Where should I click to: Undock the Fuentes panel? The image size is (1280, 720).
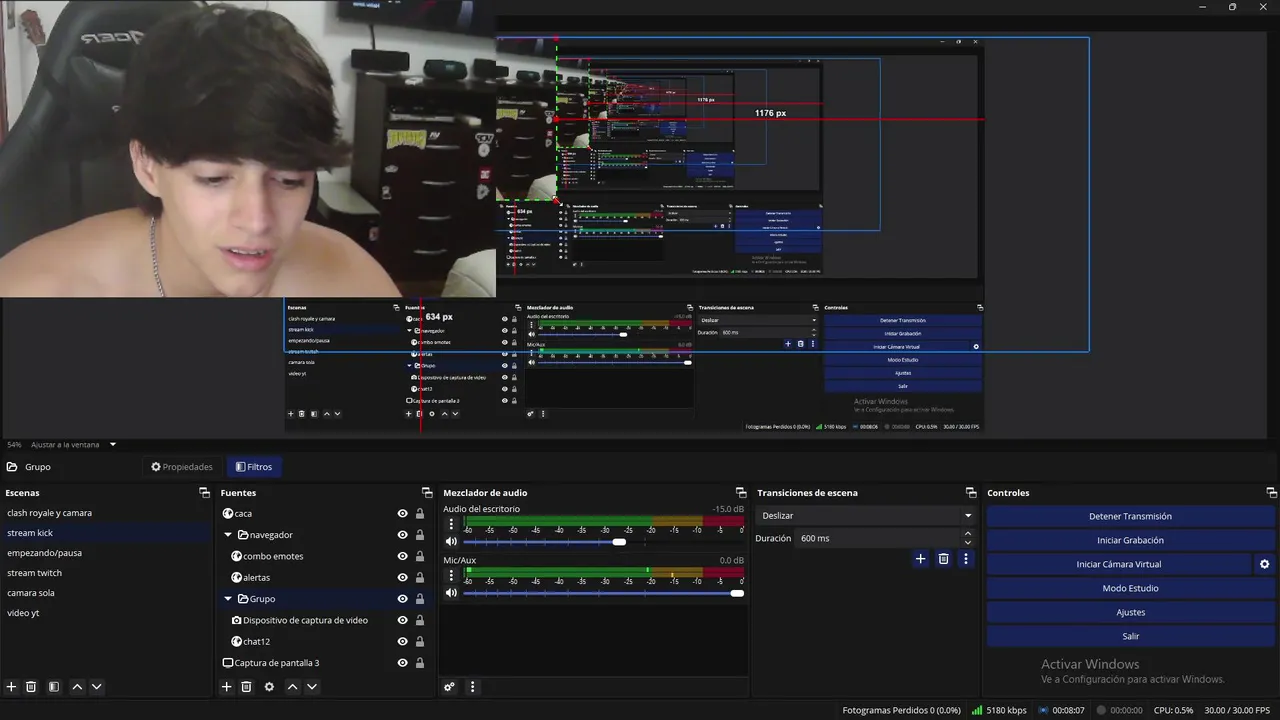[x=427, y=493]
